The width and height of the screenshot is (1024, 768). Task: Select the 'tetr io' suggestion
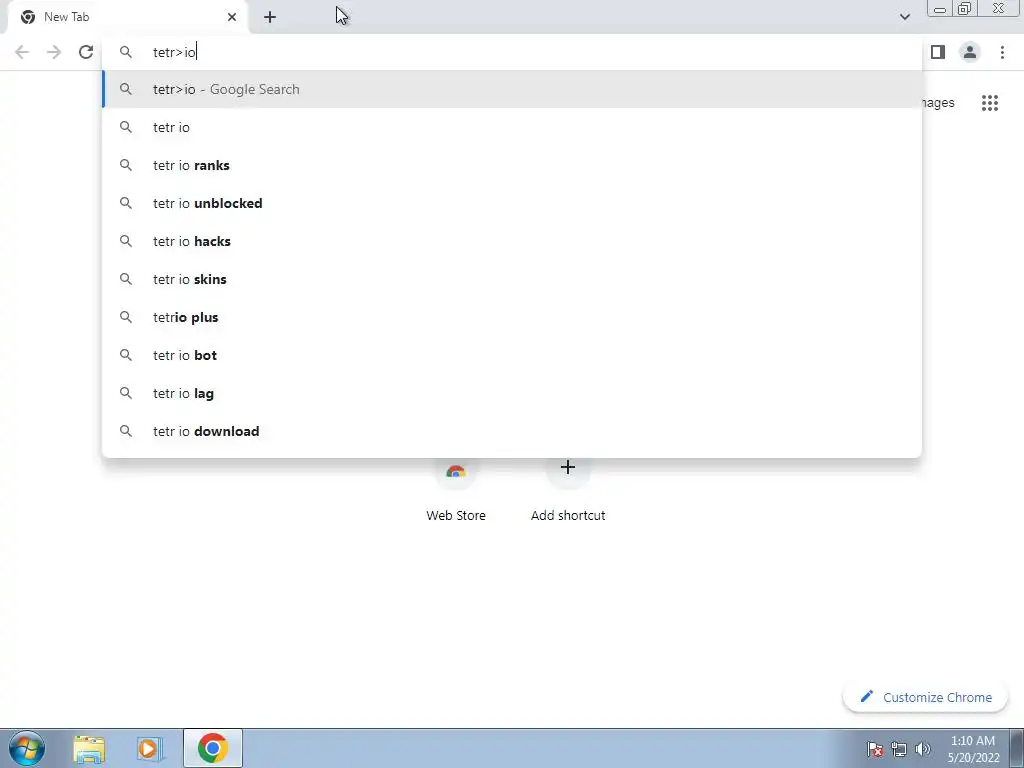point(513,127)
